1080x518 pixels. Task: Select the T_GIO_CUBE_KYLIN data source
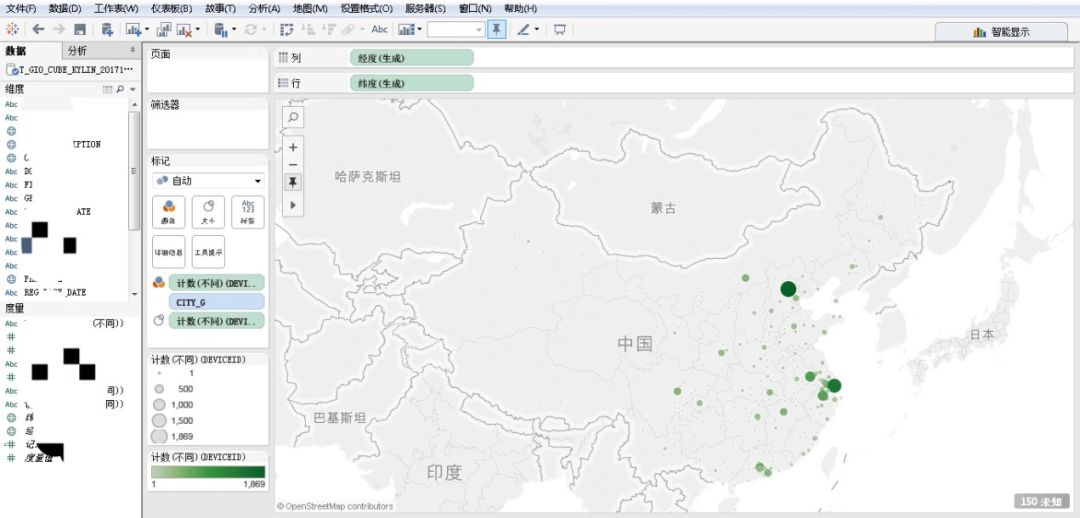(x=70, y=70)
